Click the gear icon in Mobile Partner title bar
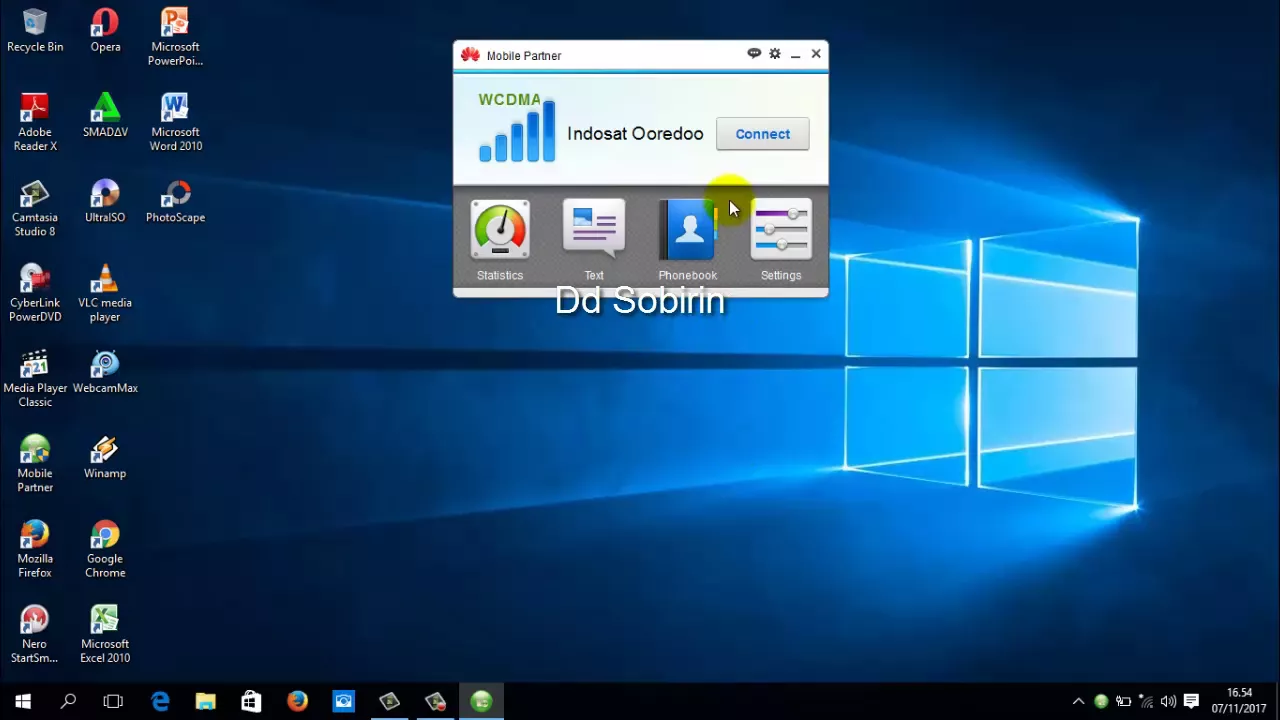 775,54
